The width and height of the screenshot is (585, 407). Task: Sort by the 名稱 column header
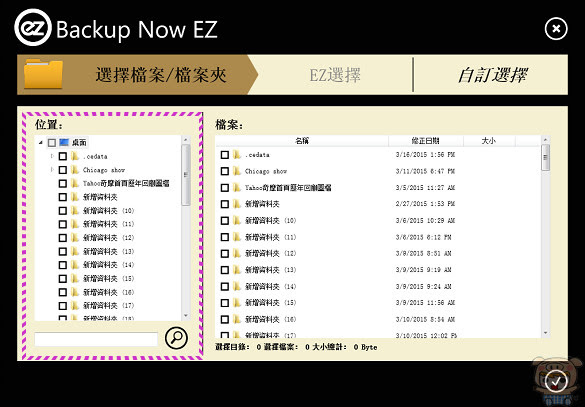302,141
